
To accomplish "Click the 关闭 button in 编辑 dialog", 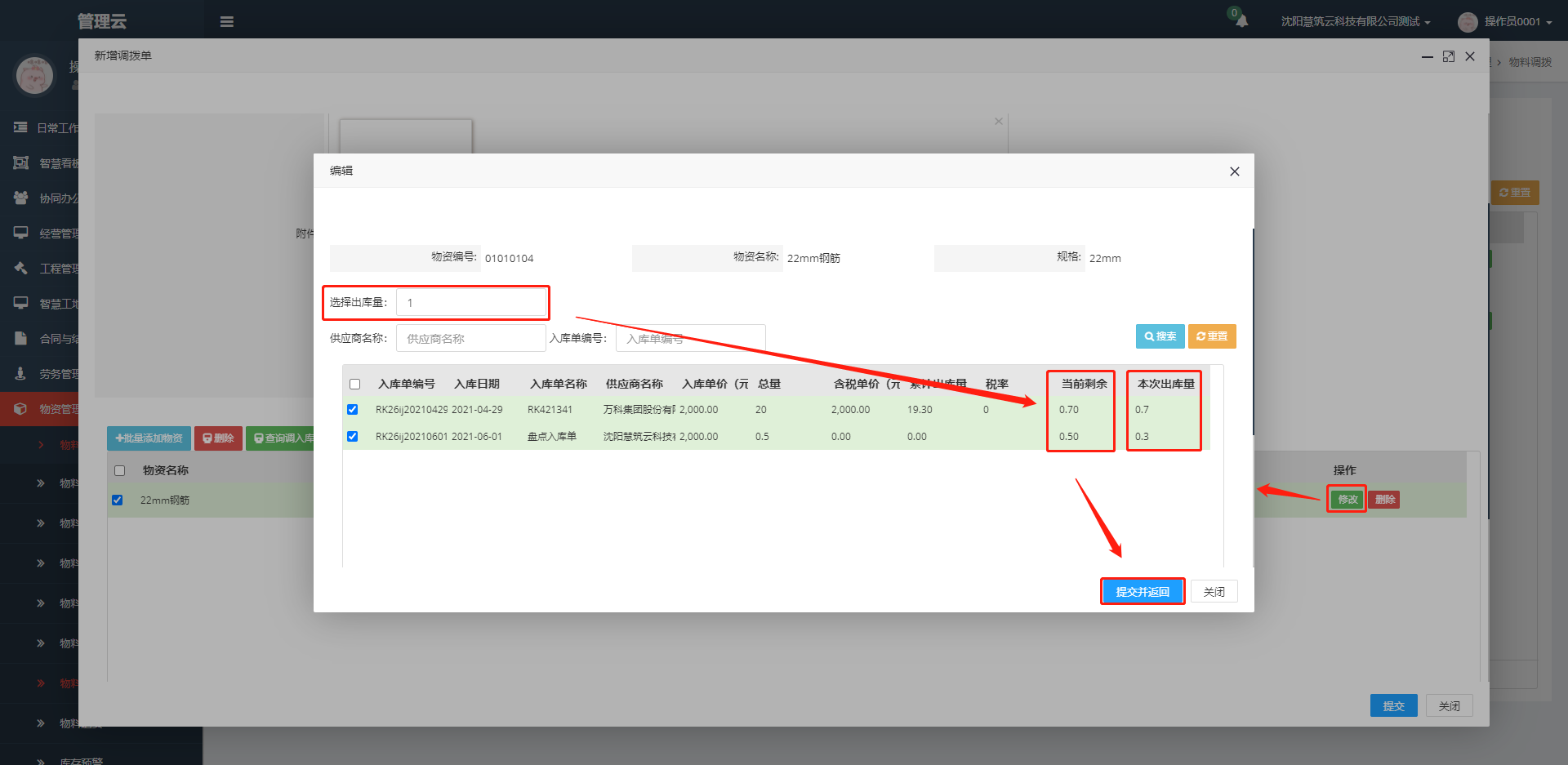I will pos(1214,591).
